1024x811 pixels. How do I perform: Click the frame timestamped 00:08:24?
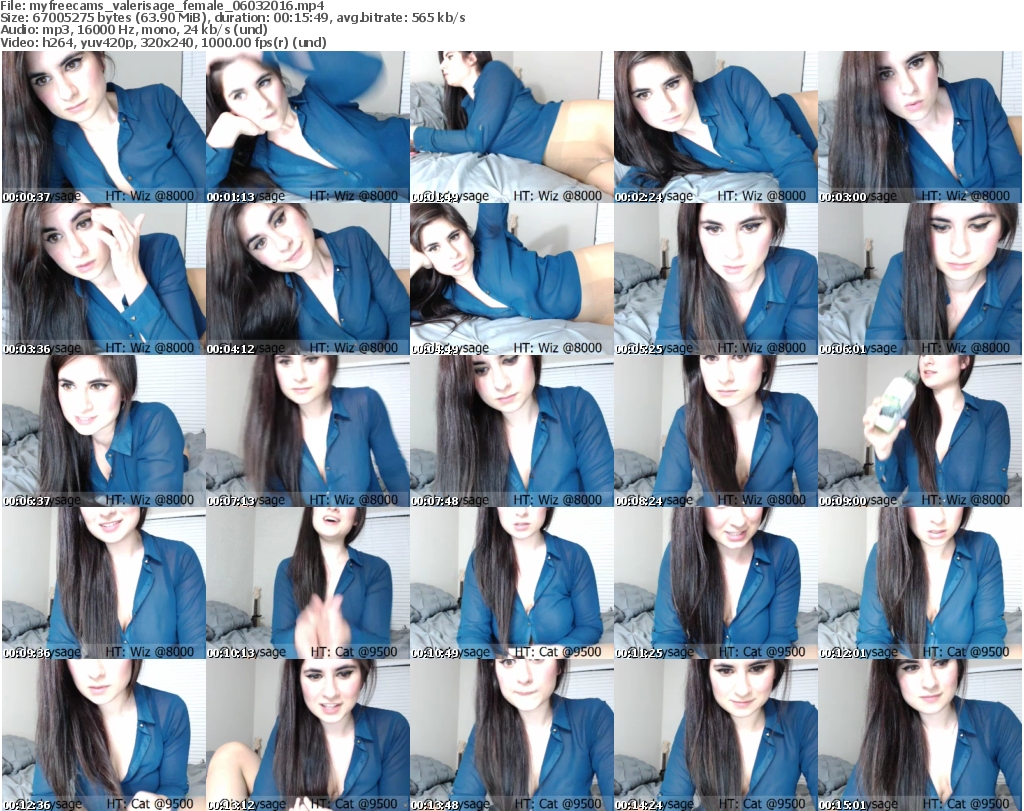(x=715, y=431)
